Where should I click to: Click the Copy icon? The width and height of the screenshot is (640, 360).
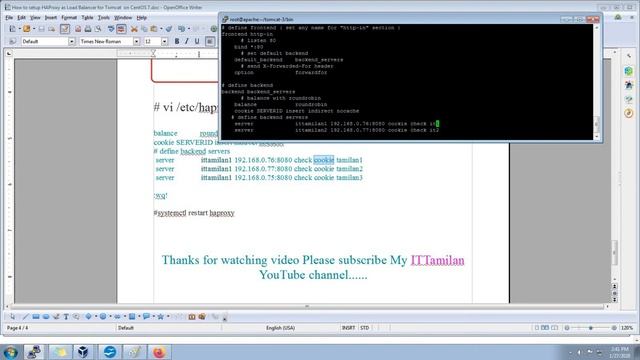pos(144,29)
